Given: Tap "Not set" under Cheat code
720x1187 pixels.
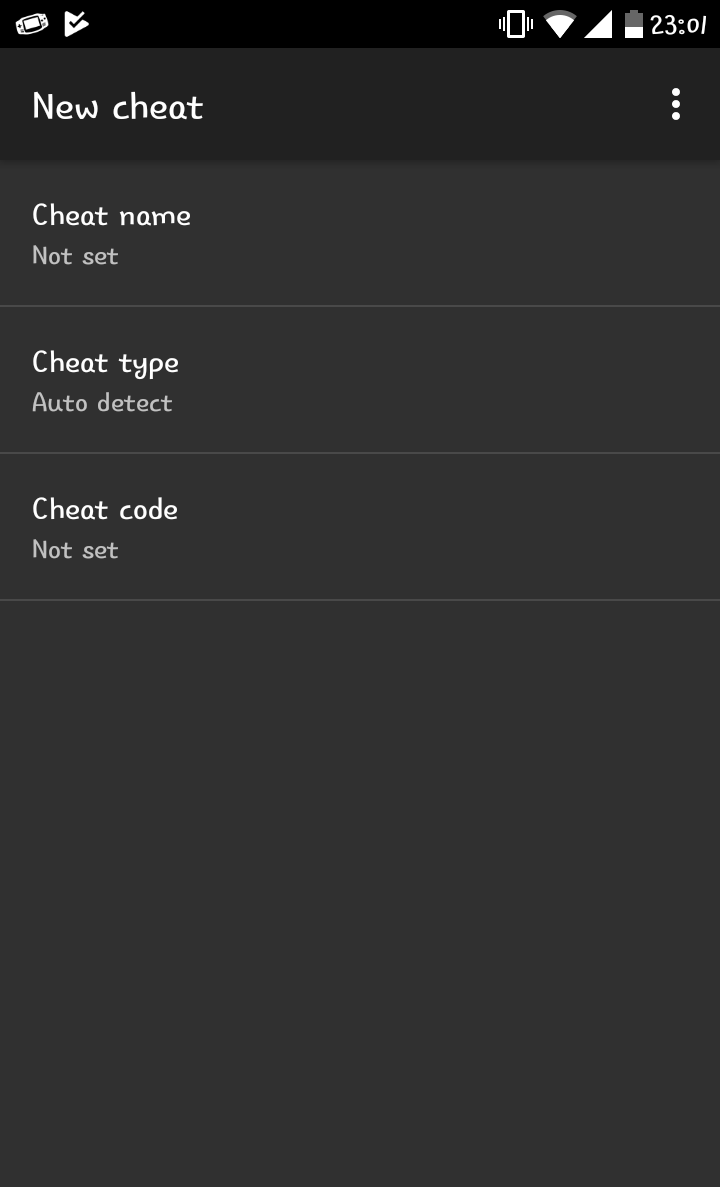Looking at the screenshot, I should [75, 550].
